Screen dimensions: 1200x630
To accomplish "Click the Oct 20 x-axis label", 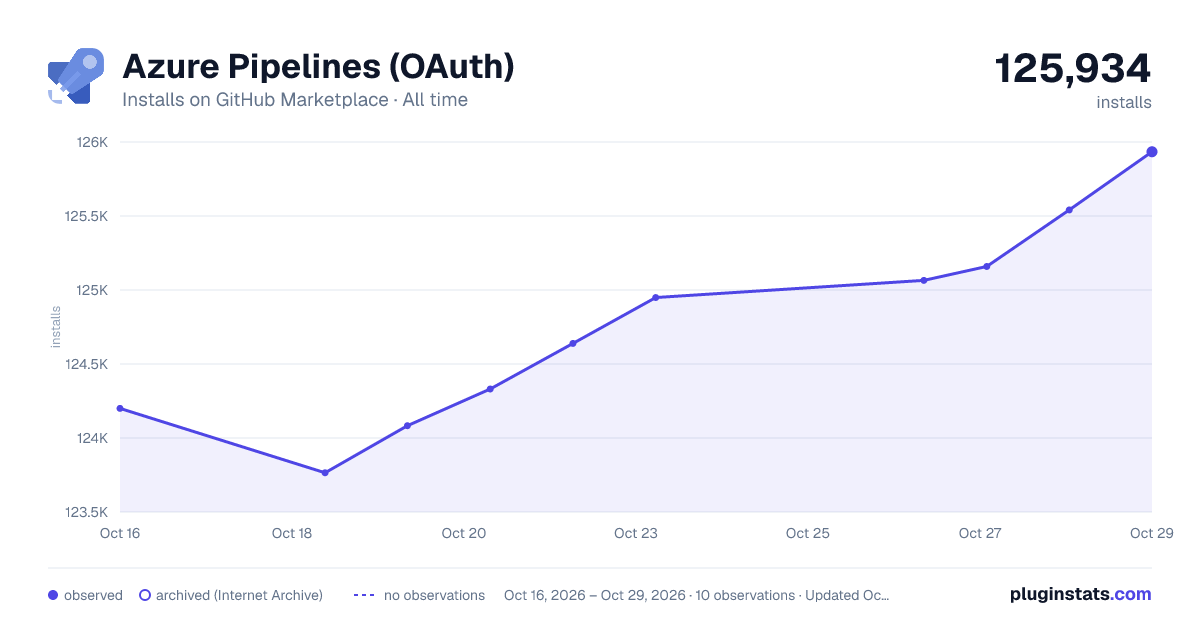I will tap(464, 533).
